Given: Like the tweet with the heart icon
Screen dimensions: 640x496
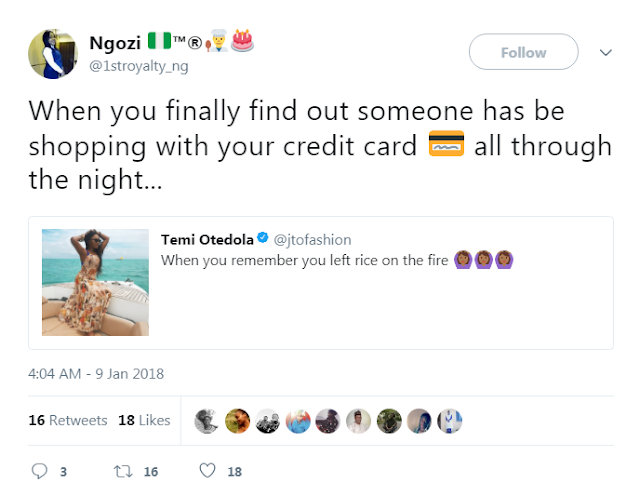Looking at the screenshot, I should pyautogui.click(x=208, y=470).
